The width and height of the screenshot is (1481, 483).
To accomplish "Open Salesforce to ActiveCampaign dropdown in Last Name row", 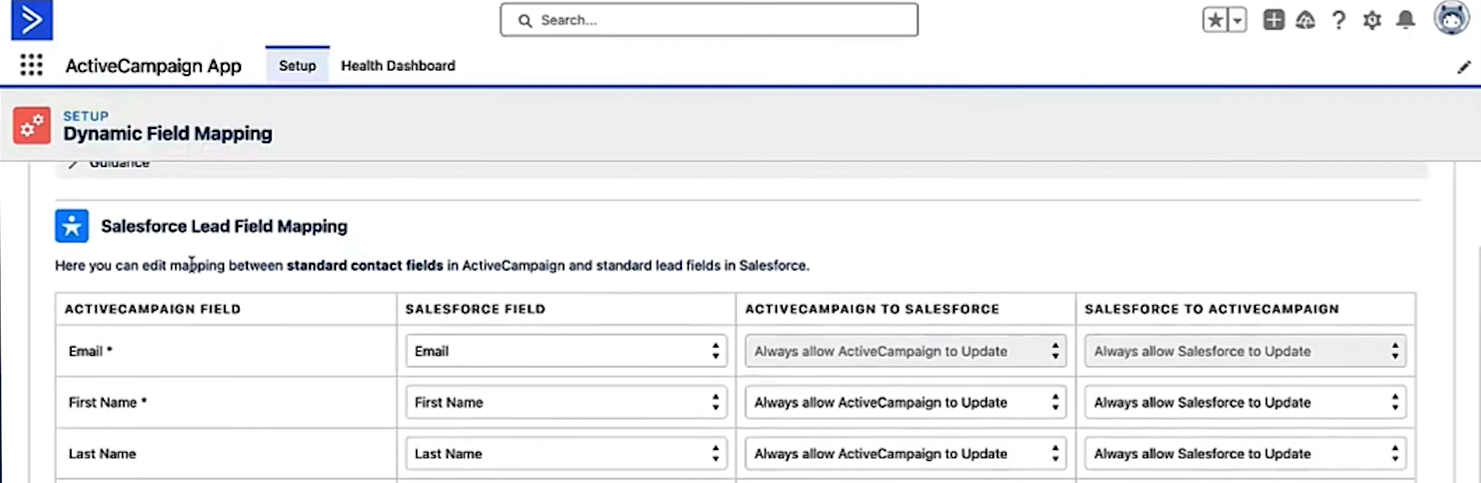I will click(x=1246, y=453).
